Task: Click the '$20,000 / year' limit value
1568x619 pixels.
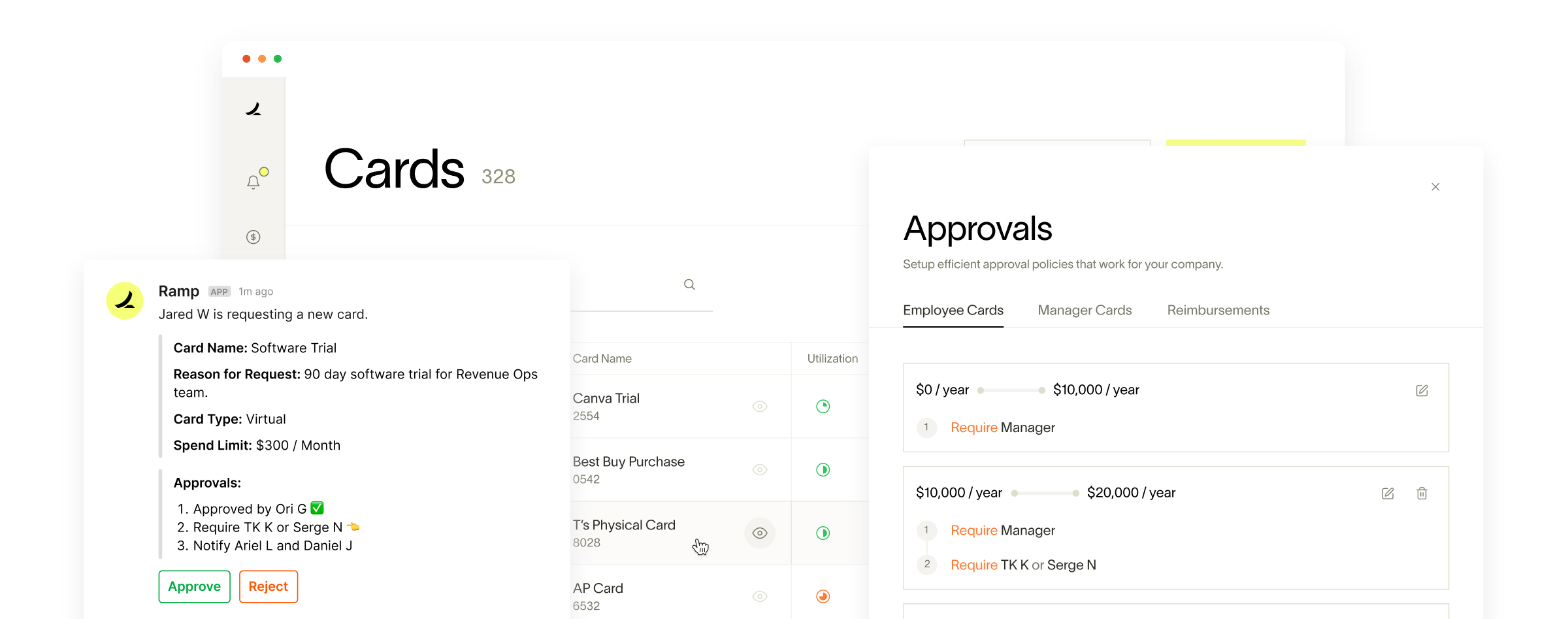Action: point(1131,493)
